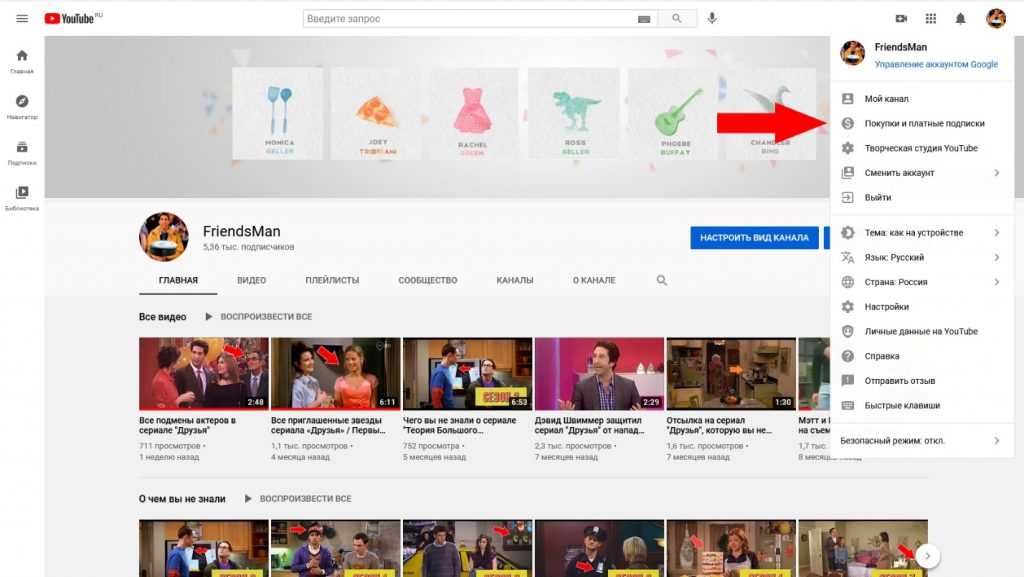Open the on-screen keyboard in search bar
Image resolution: width=1024 pixels, height=577 pixels.
pyautogui.click(x=644, y=19)
